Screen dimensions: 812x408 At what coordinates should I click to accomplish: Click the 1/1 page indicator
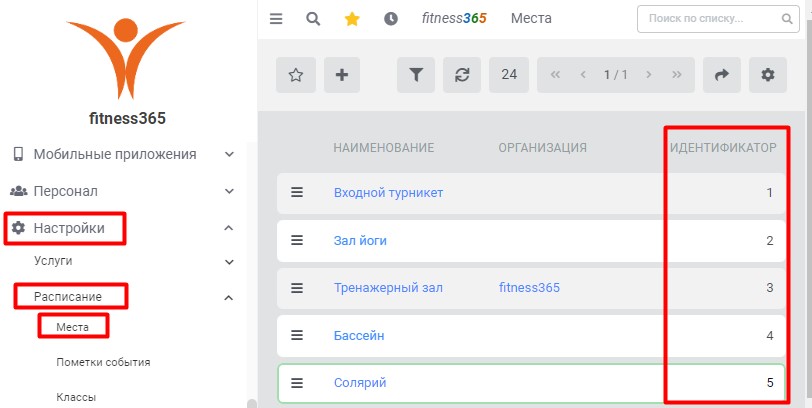[x=616, y=75]
